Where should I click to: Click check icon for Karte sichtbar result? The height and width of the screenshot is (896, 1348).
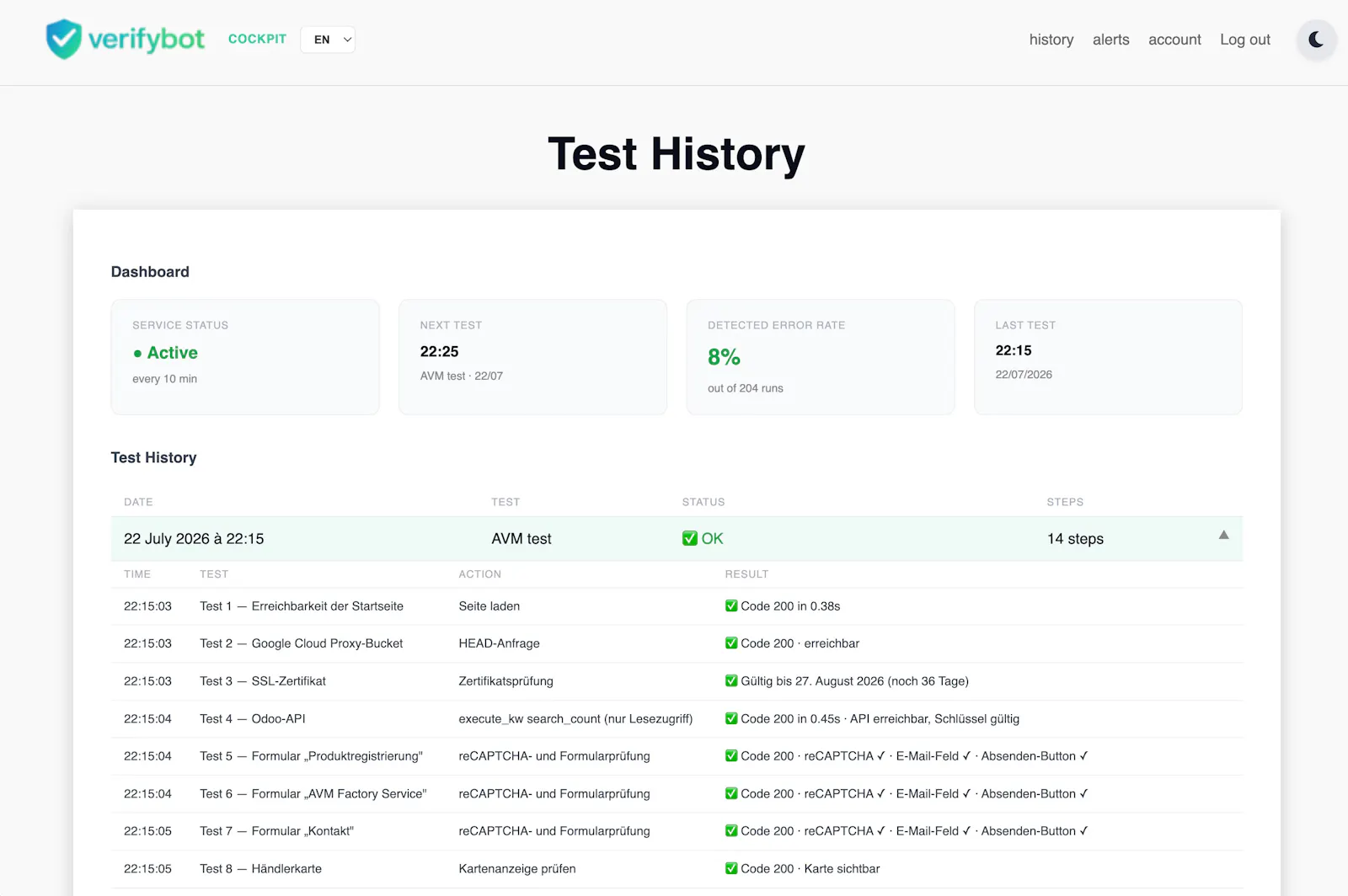point(731,868)
